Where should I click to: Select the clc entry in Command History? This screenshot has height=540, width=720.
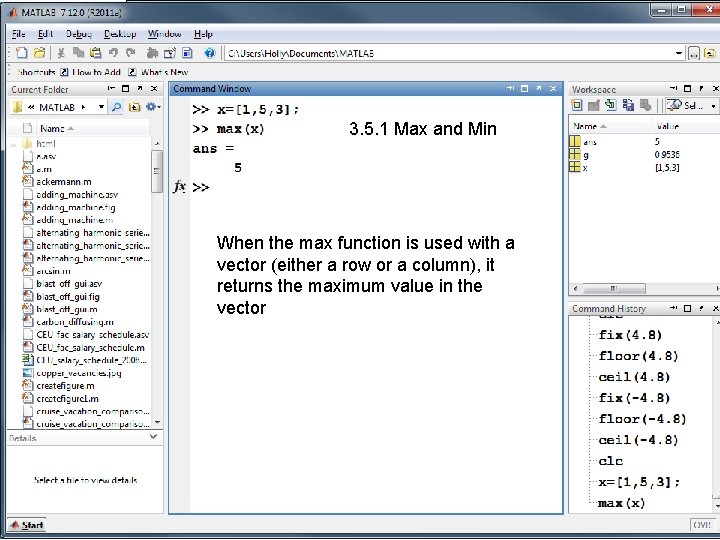click(x=611, y=461)
